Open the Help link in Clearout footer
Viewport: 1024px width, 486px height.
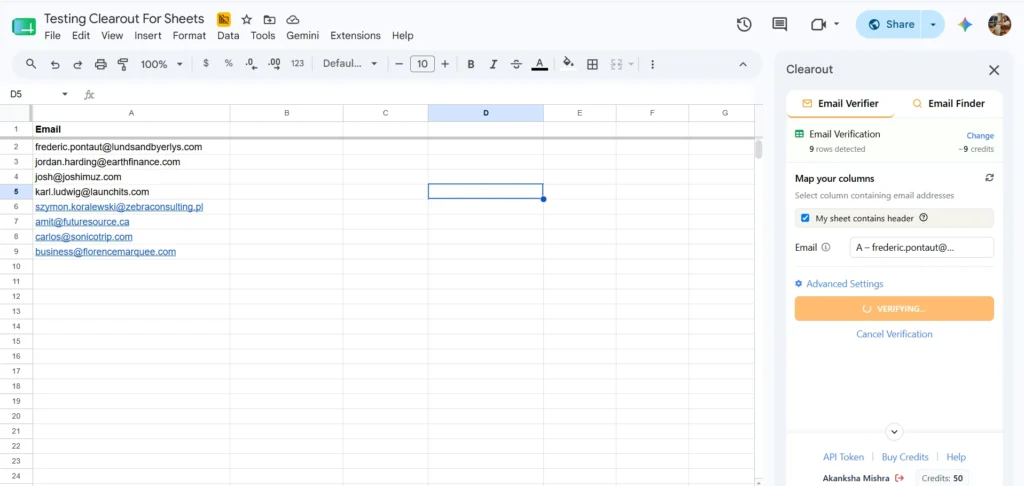click(955, 457)
